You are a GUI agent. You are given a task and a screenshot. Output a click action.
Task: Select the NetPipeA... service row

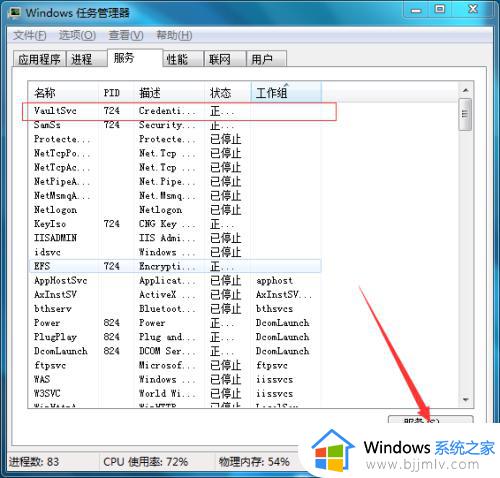coord(175,182)
